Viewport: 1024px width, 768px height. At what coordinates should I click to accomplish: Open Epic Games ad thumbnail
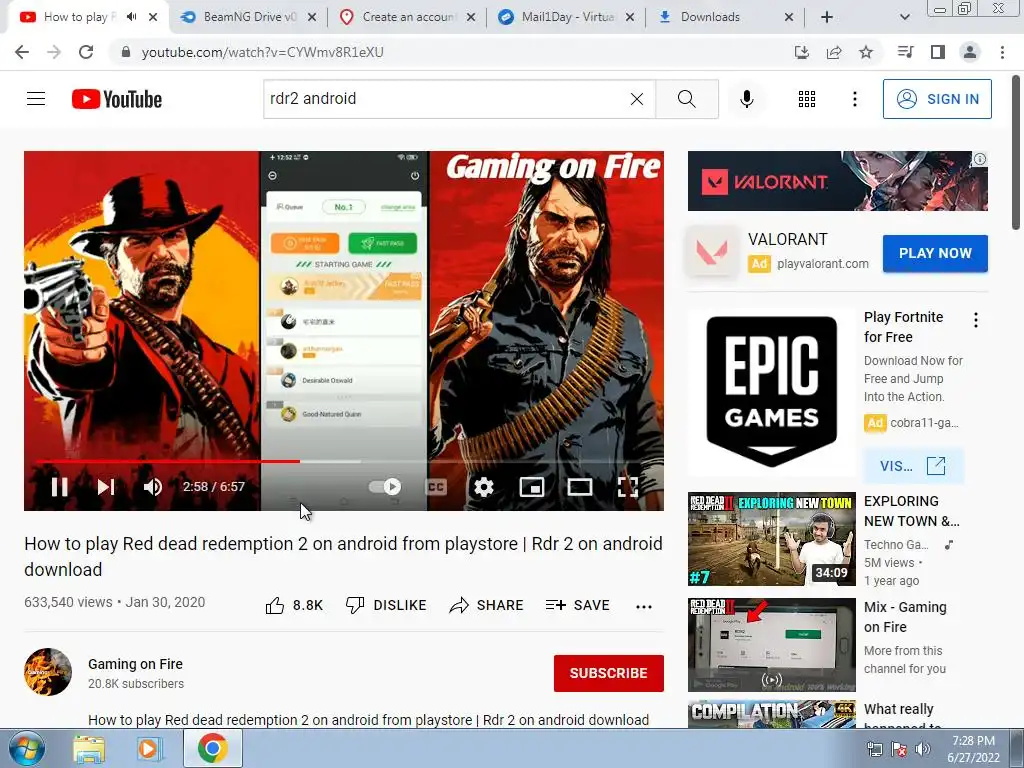[x=771, y=392]
